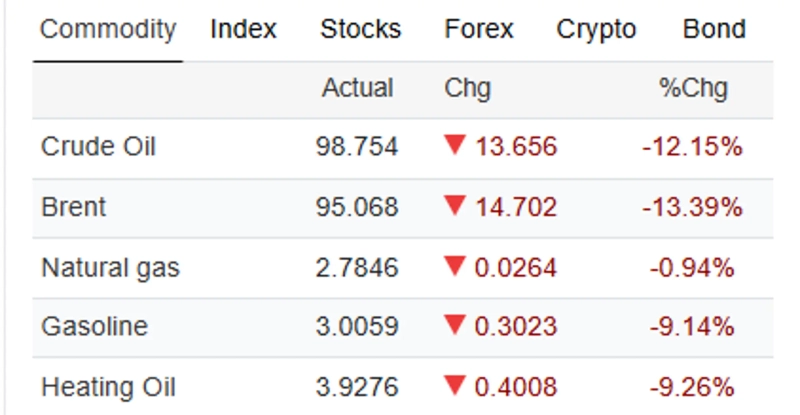This screenshot has width=800, height=415.
Task: Click the Chg column header
Action: 467,88
